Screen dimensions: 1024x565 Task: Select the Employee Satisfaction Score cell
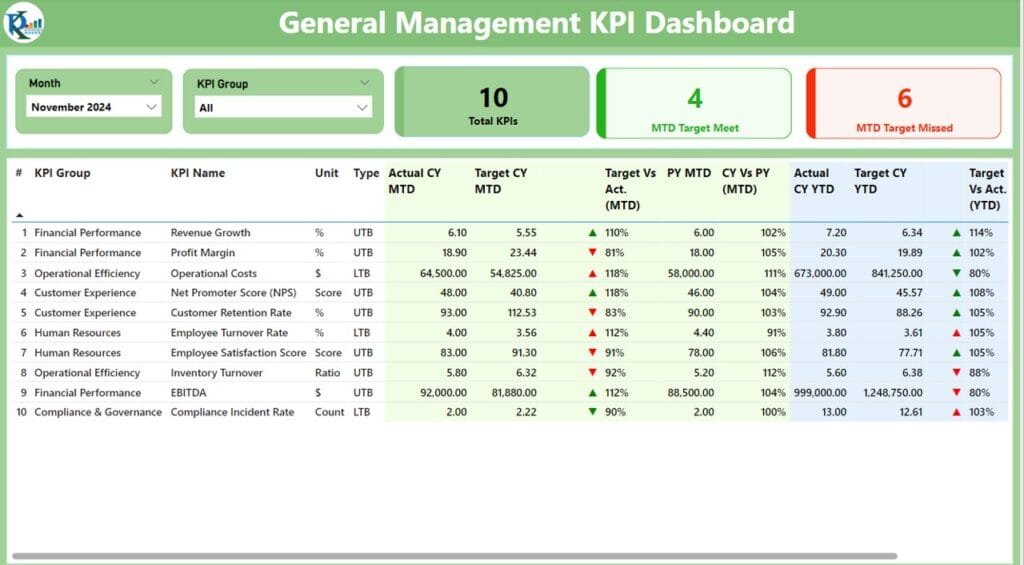pyautogui.click(x=238, y=352)
